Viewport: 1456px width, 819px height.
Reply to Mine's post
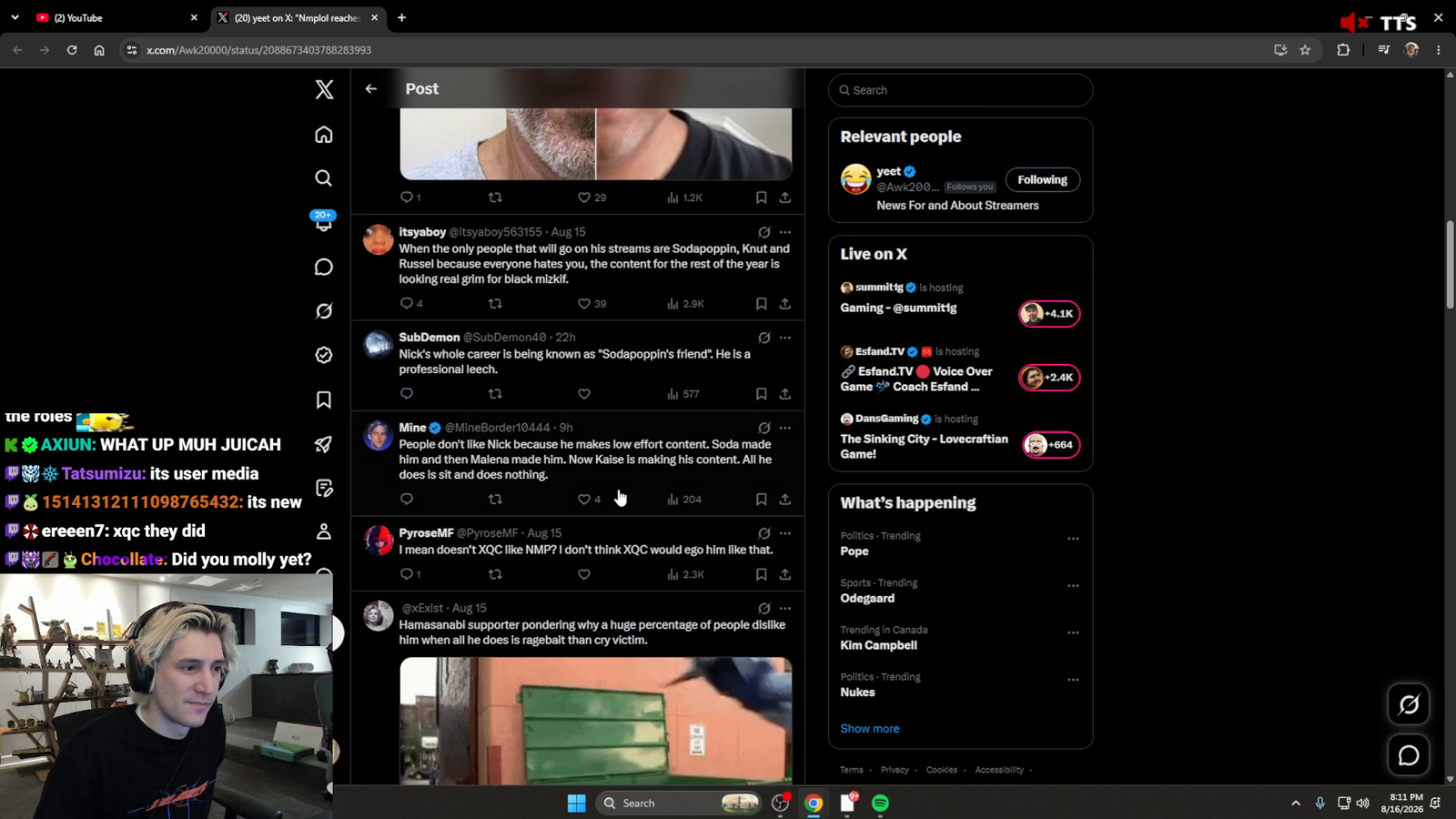pos(407,499)
